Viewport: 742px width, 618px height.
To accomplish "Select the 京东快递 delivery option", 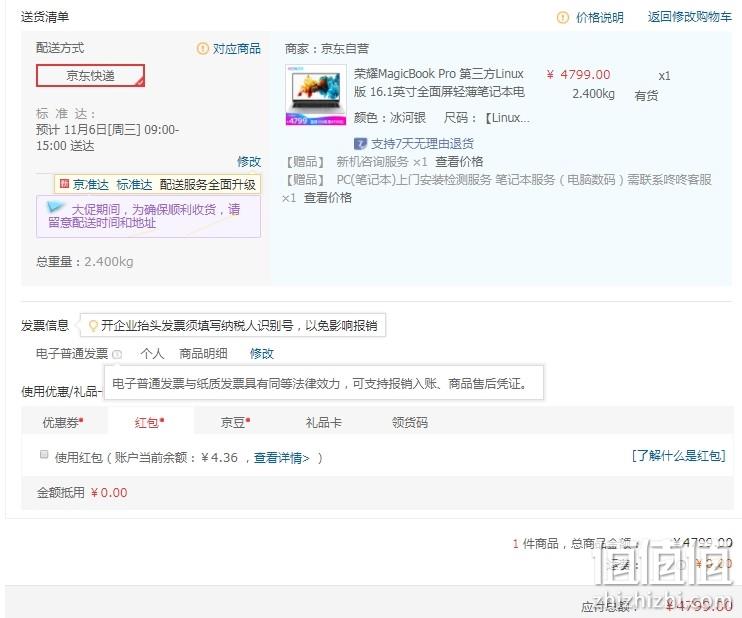I will (90, 76).
